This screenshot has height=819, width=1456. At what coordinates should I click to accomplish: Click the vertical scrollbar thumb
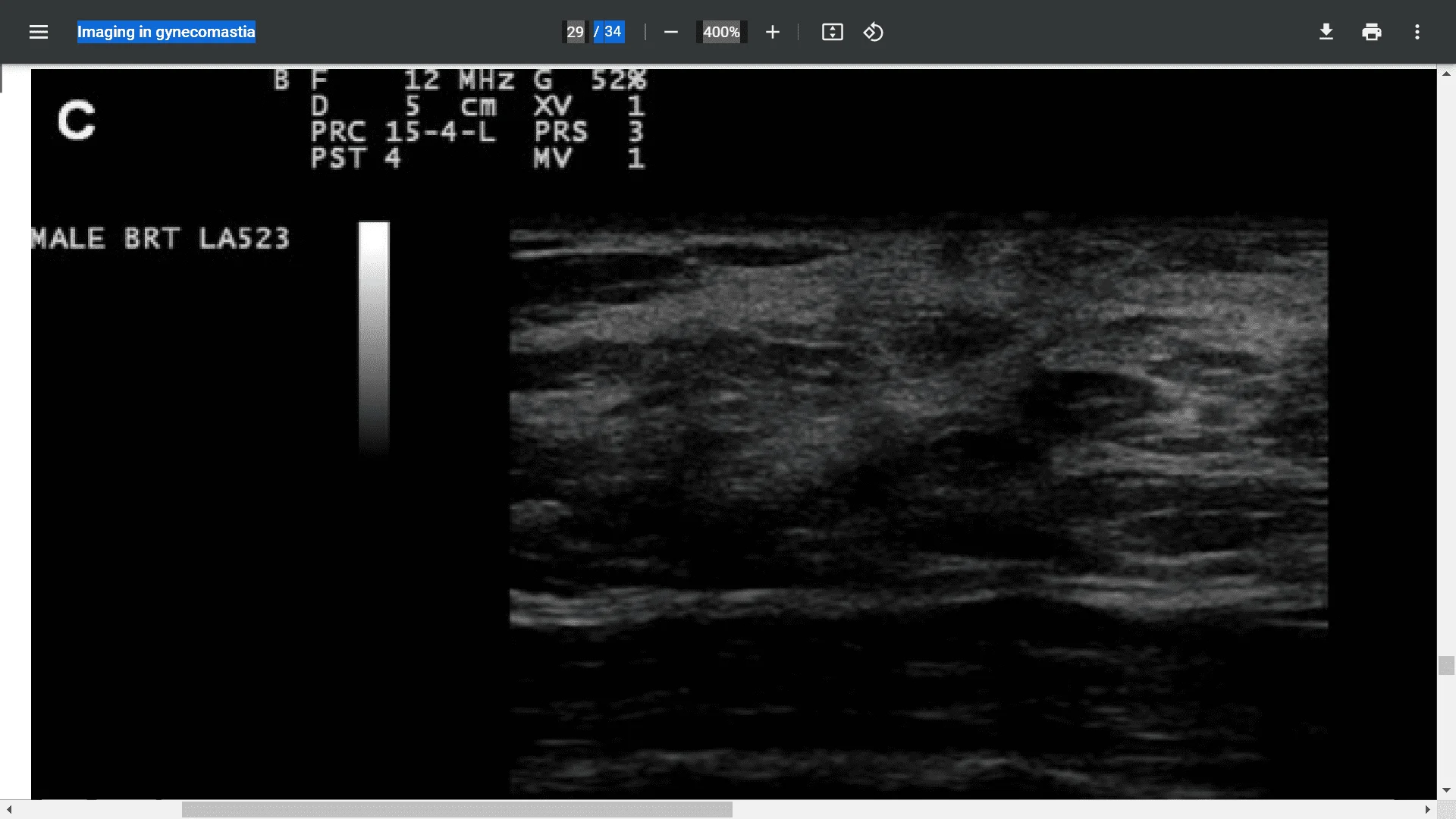[1446, 665]
